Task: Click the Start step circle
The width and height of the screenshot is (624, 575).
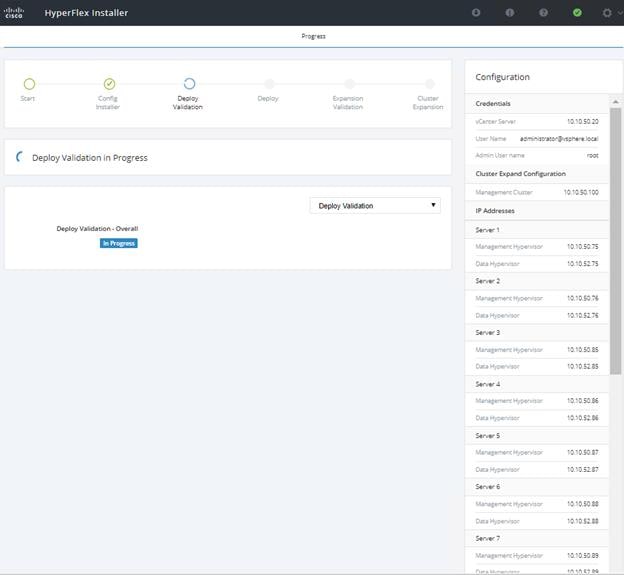Action: tap(29, 84)
